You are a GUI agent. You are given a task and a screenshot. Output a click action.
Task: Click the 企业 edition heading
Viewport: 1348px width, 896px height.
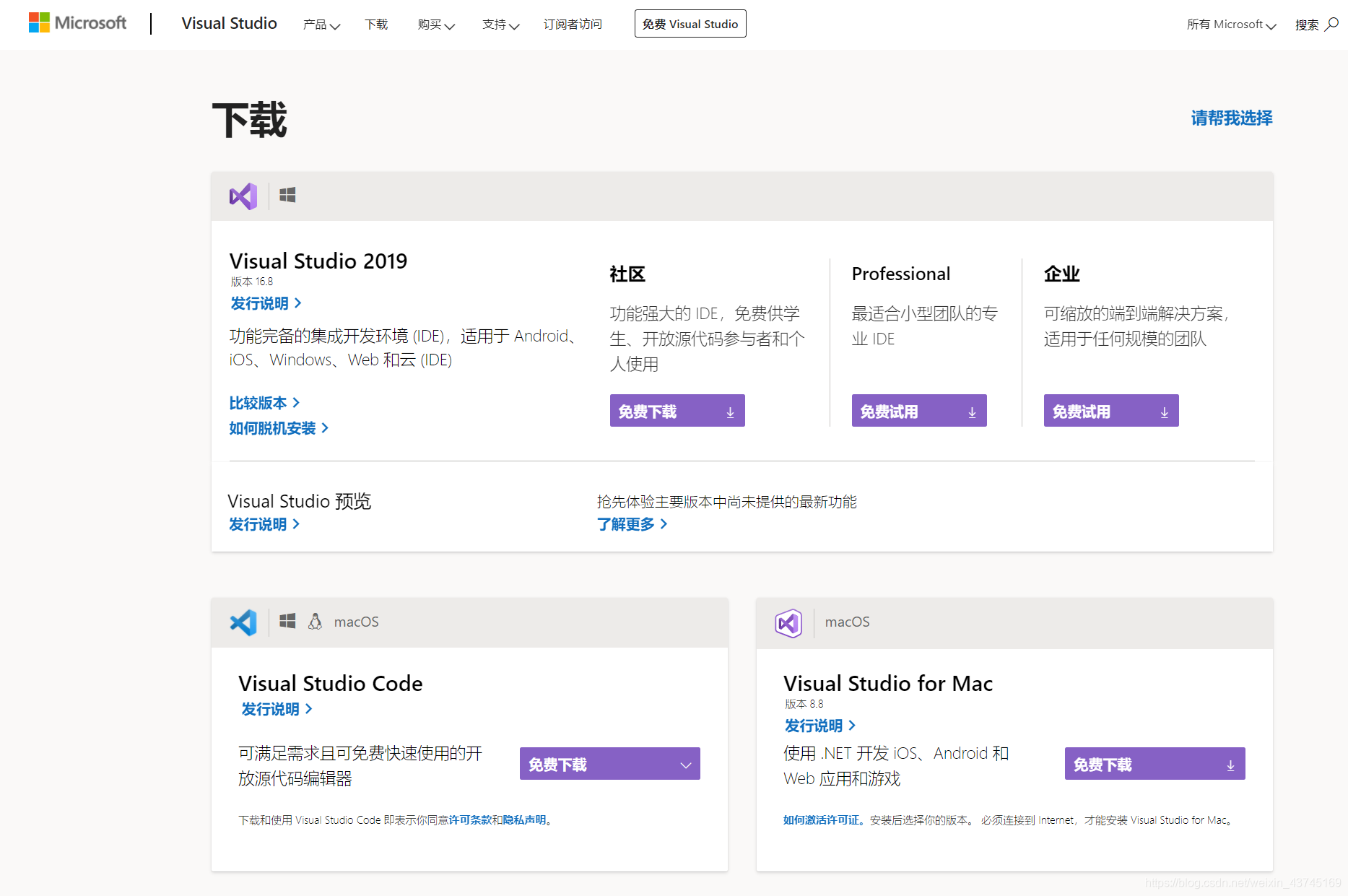coord(1062,274)
